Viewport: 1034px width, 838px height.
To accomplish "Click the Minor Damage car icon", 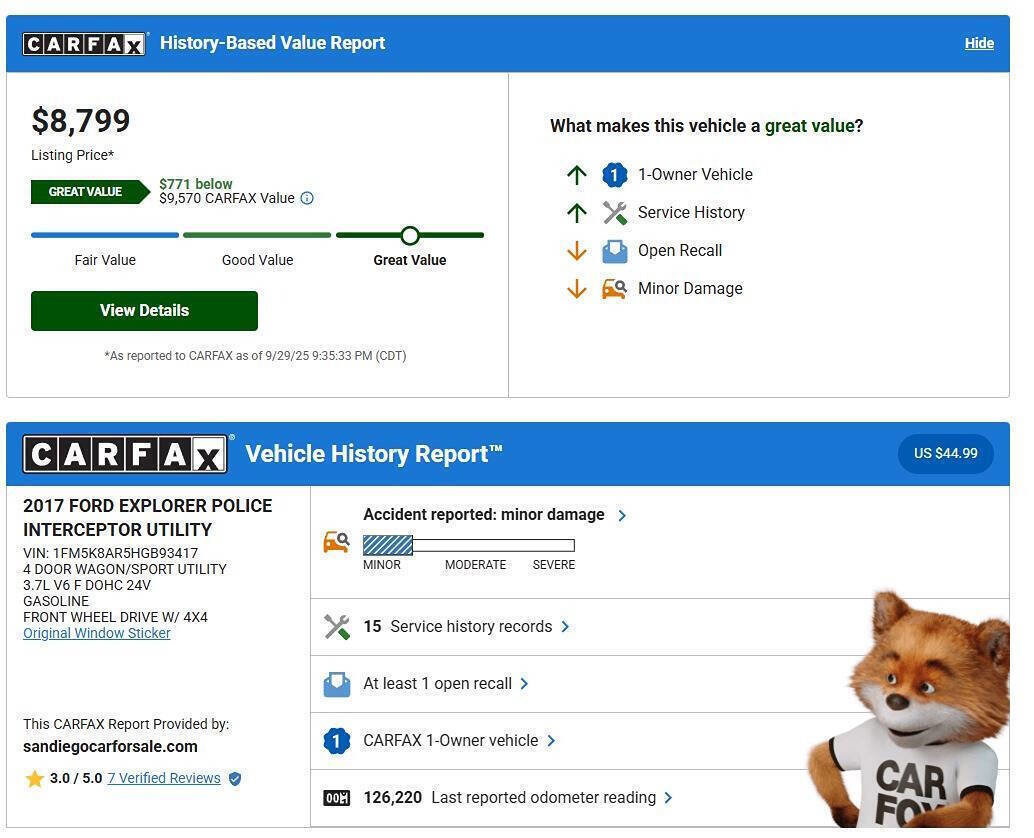I will click(x=614, y=289).
